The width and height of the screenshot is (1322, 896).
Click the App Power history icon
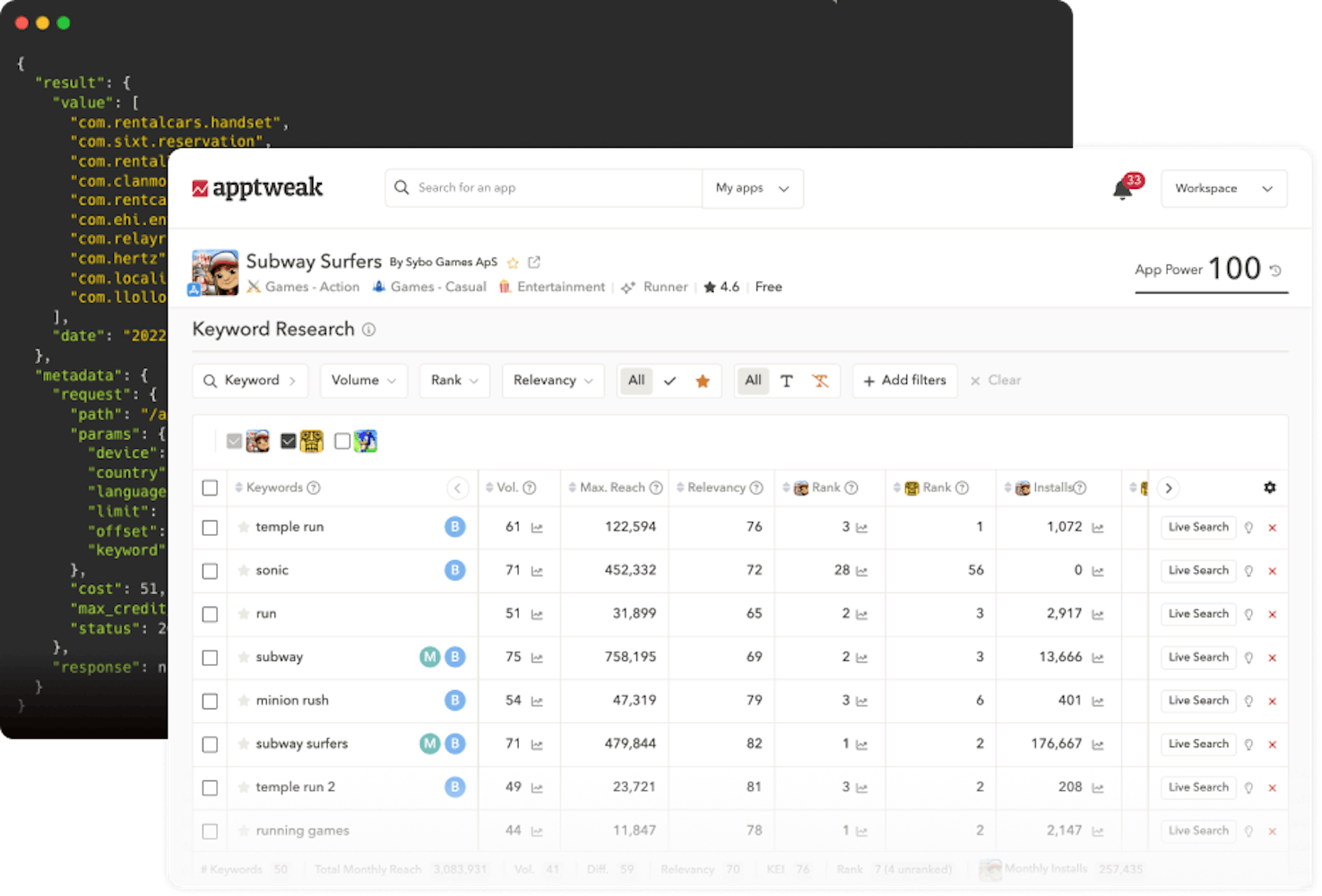[x=1275, y=269]
